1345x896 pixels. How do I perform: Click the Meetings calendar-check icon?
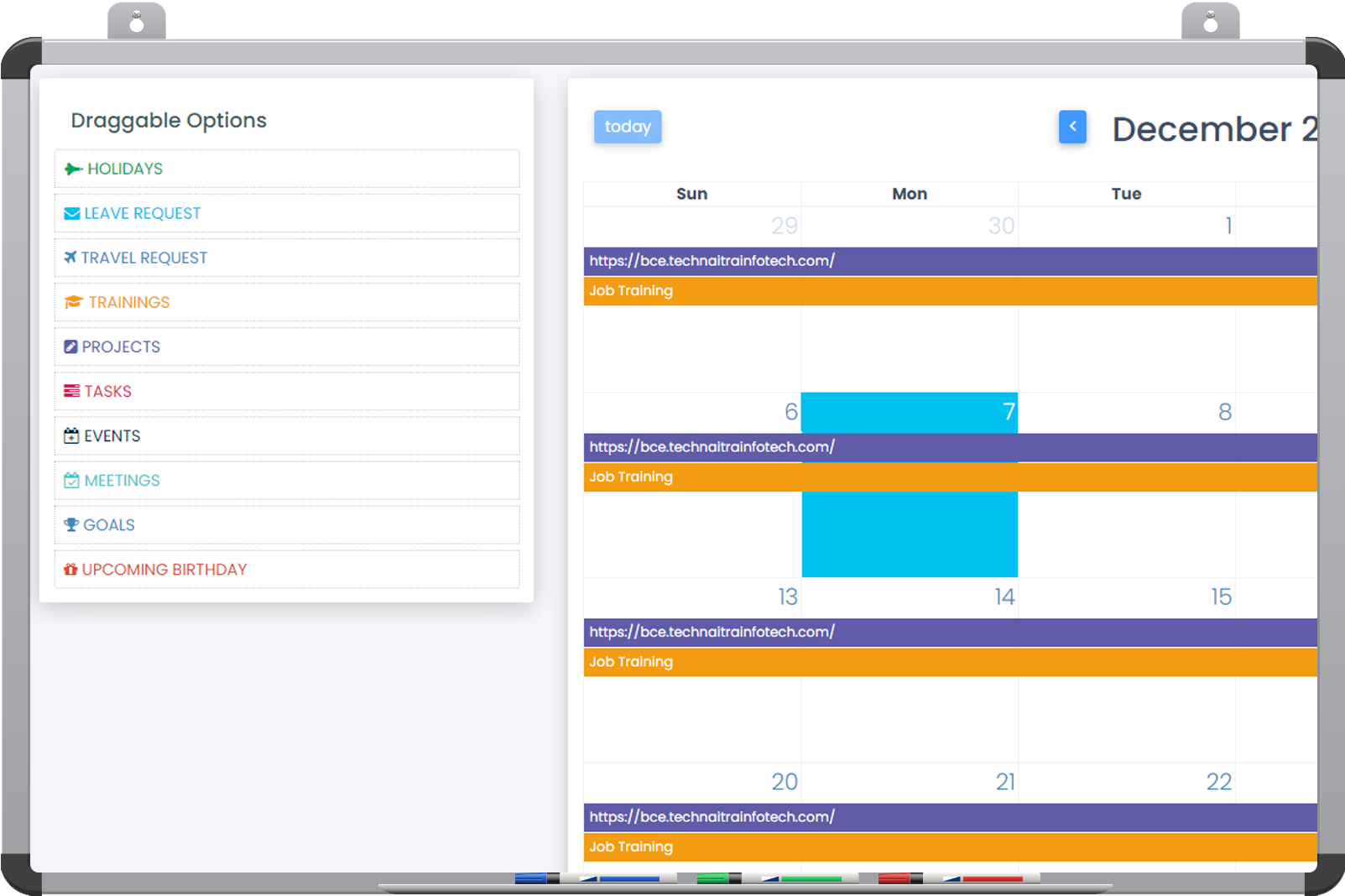pyautogui.click(x=71, y=480)
